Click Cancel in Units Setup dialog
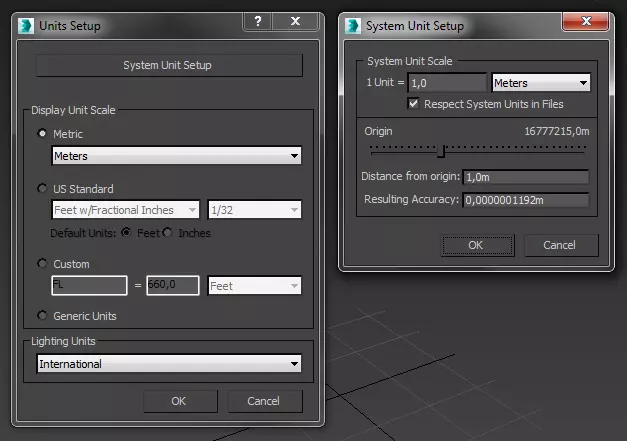 [265, 401]
